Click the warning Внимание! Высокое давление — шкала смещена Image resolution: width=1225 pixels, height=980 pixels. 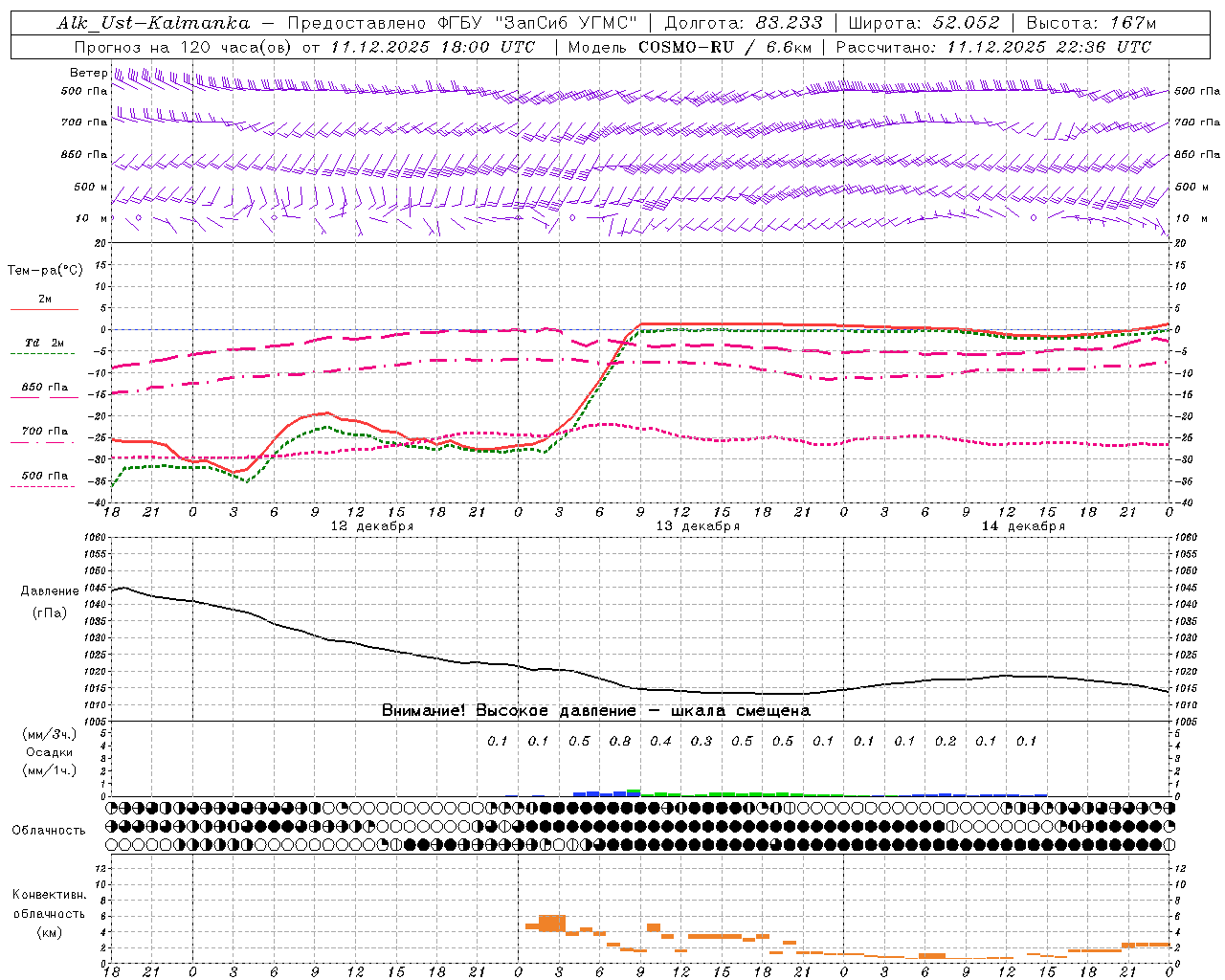point(596,711)
